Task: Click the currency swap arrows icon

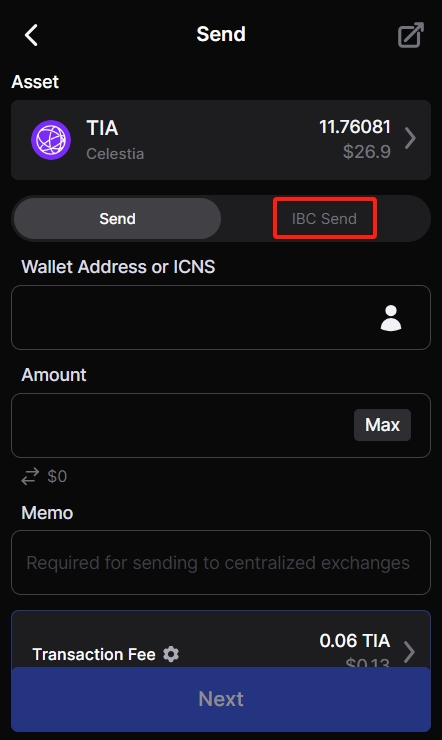Action: coord(30,476)
